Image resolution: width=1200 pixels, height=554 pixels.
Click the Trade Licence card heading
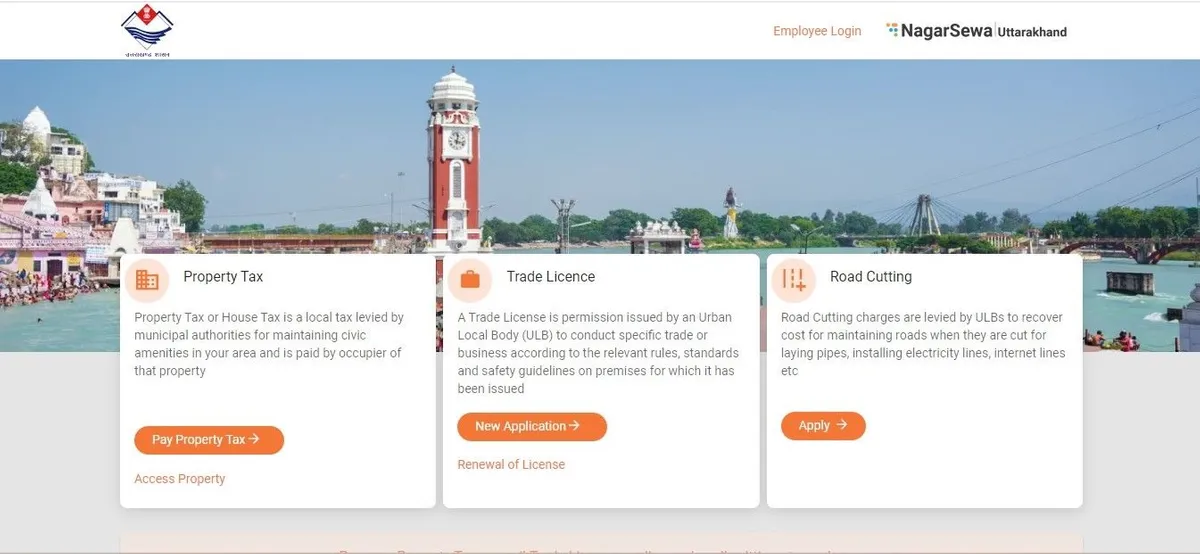[x=550, y=277]
